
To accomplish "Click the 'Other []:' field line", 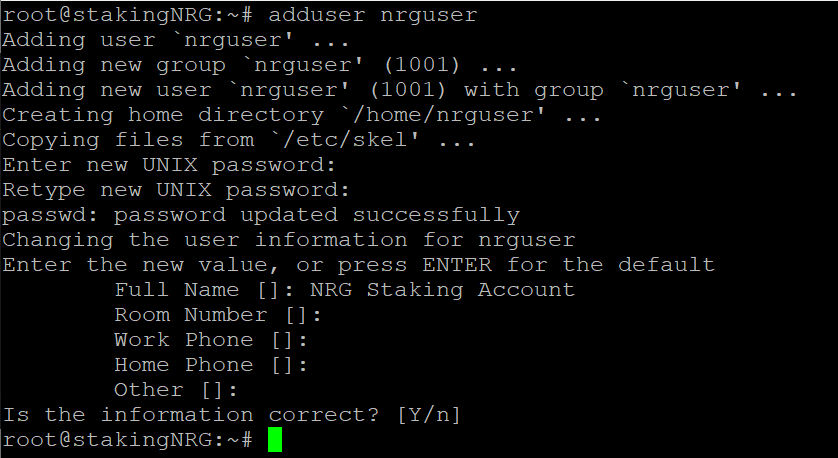I will (176, 390).
